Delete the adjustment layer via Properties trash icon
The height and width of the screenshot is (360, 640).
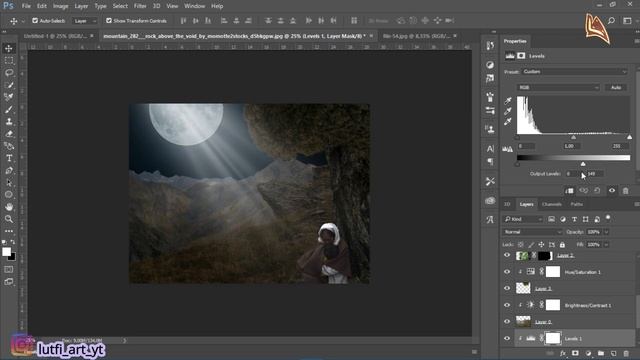[625, 191]
